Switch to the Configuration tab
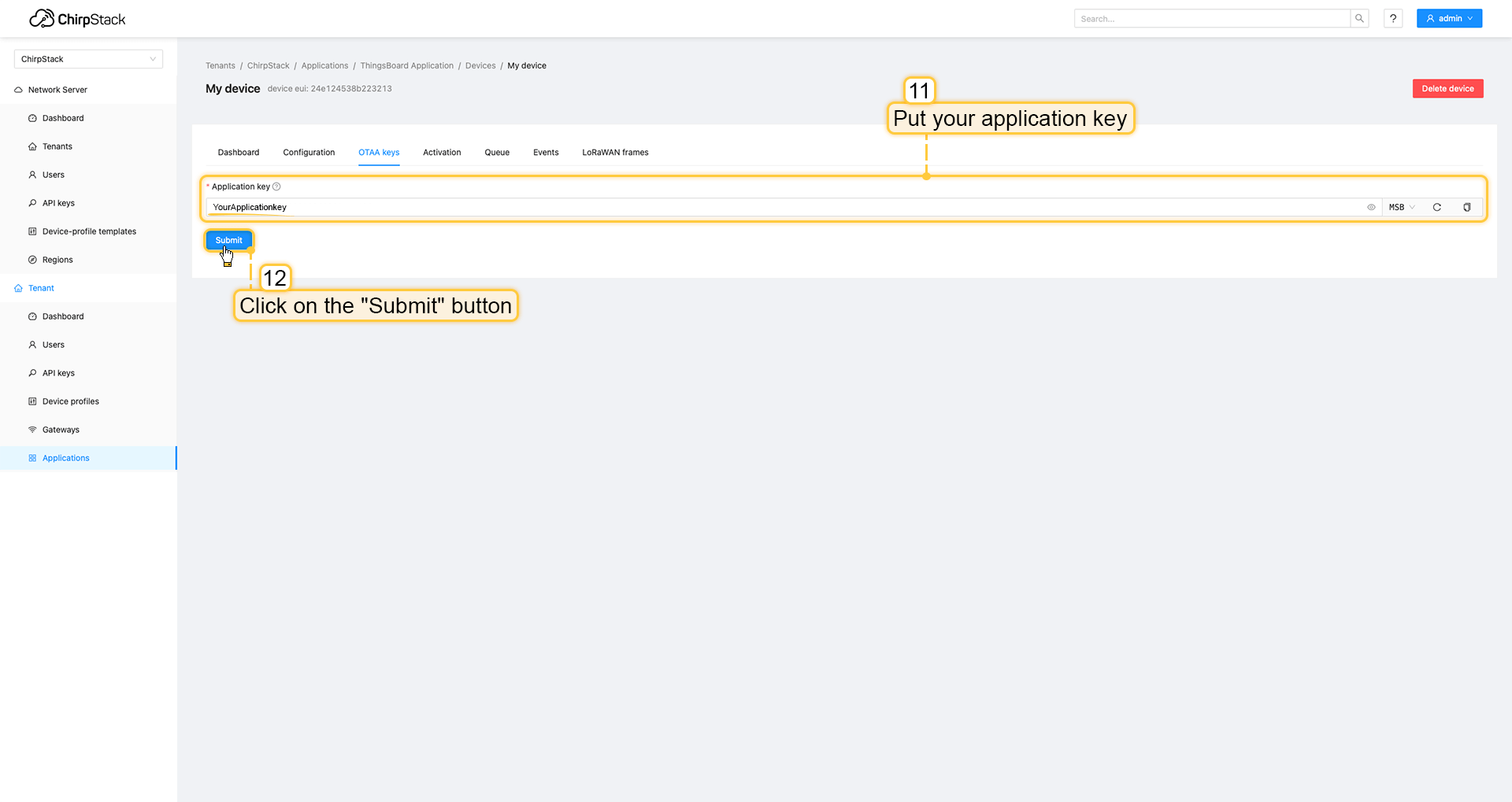This screenshot has height=802, width=1512. click(309, 153)
